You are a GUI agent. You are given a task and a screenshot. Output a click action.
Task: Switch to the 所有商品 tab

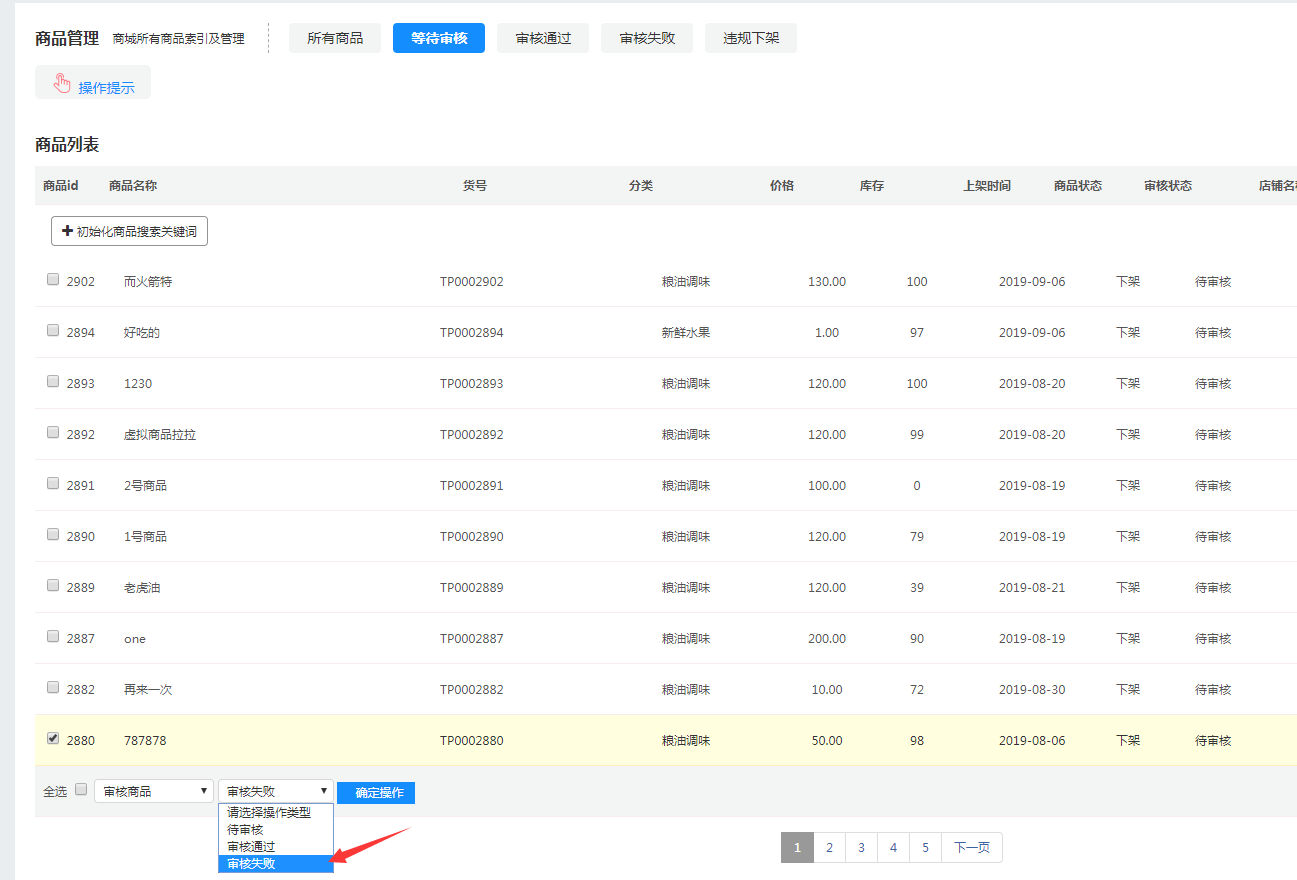tap(335, 38)
